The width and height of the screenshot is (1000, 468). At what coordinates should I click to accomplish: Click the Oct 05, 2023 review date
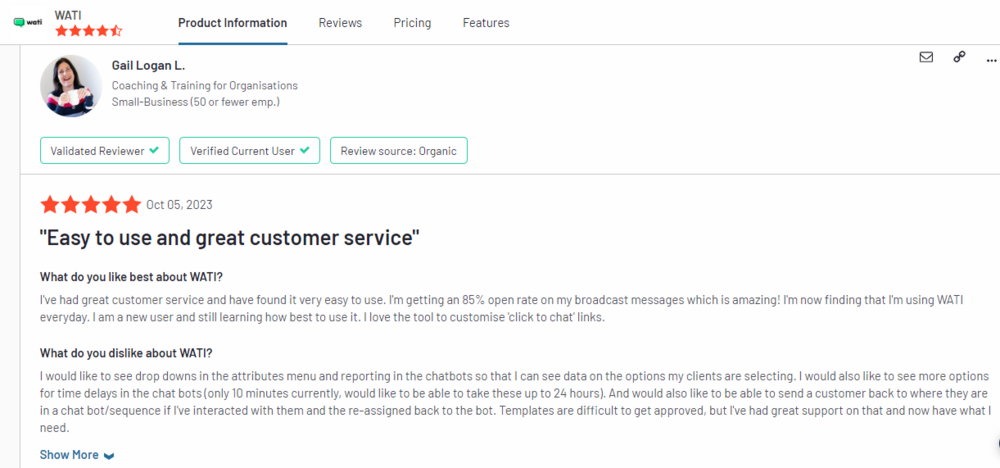point(179,205)
